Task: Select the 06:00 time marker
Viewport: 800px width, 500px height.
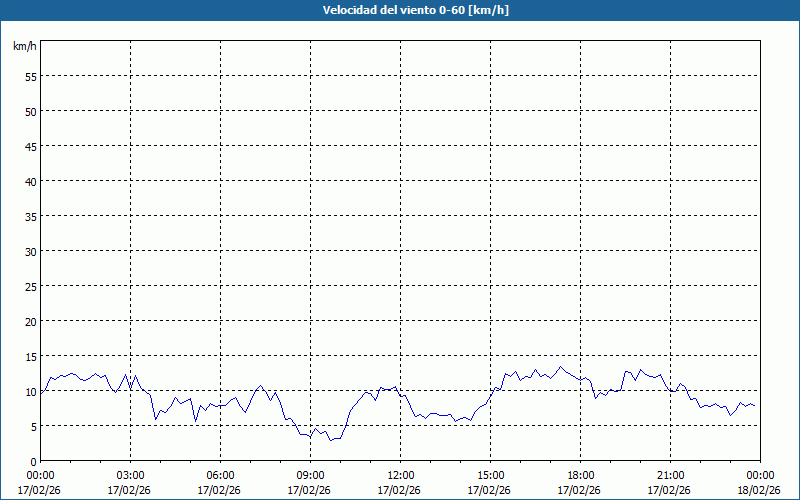Action: (220, 475)
